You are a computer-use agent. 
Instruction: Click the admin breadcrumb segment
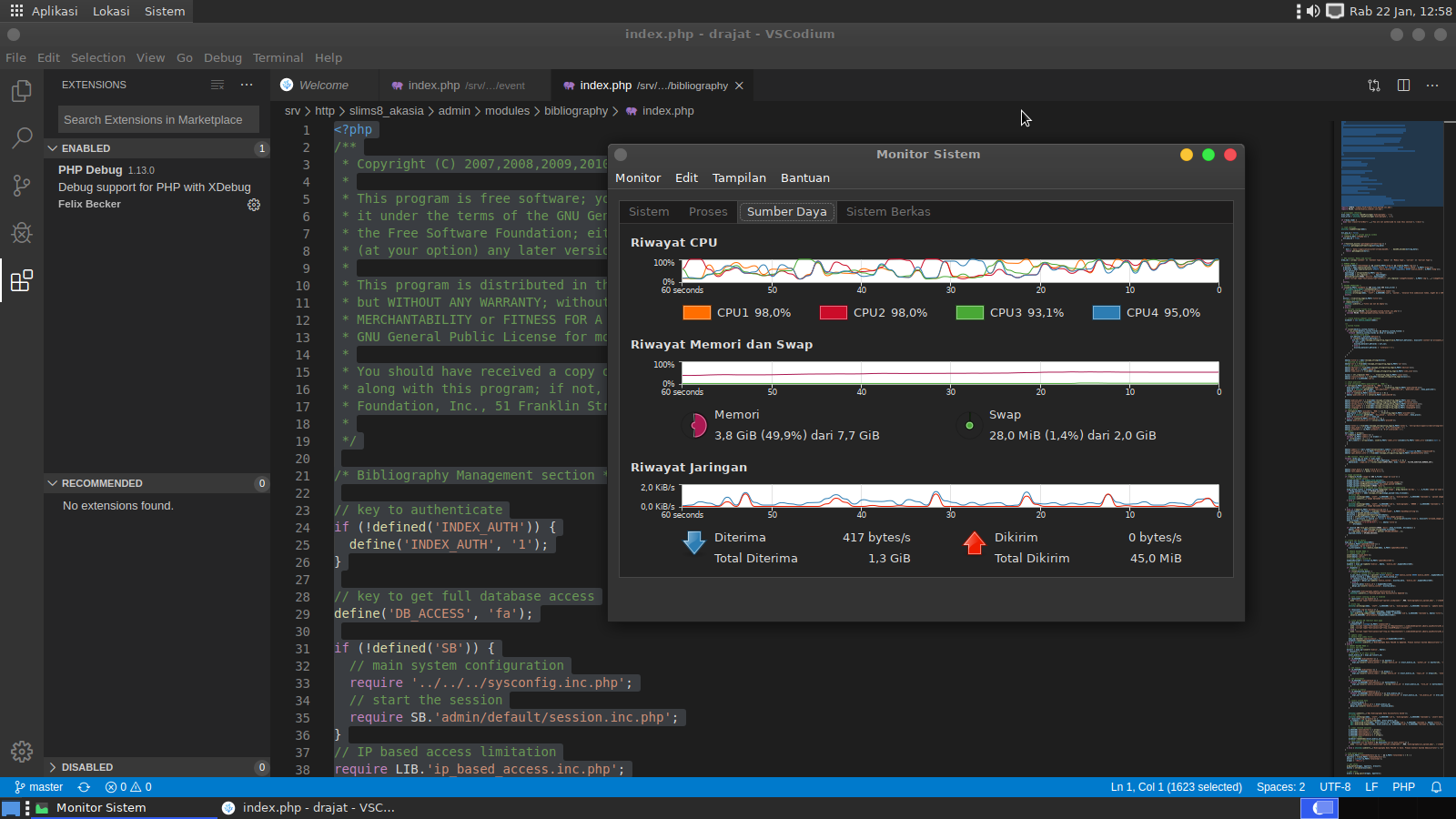click(454, 111)
